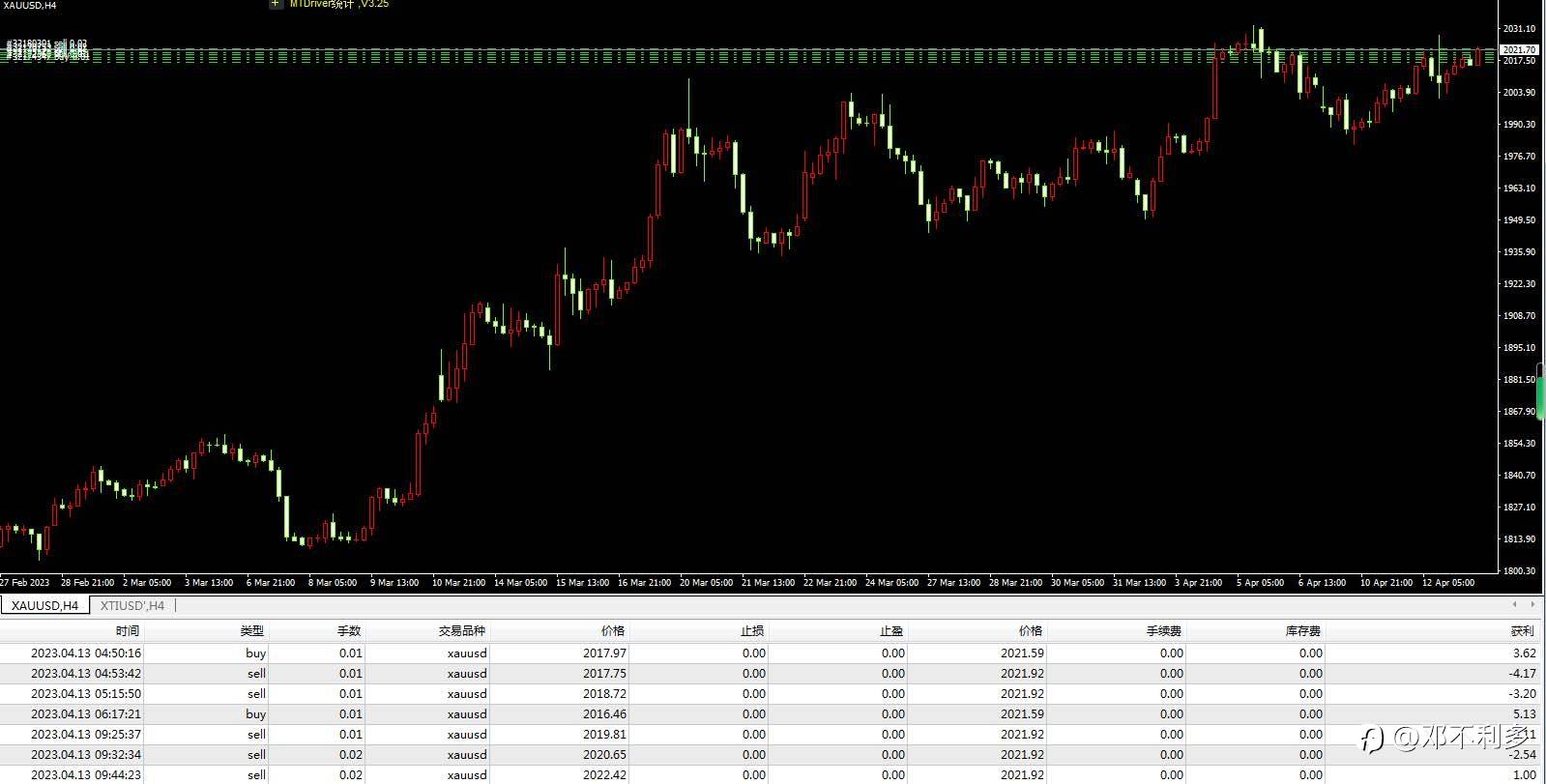Sort by 交易品种 column header

(x=462, y=630)
